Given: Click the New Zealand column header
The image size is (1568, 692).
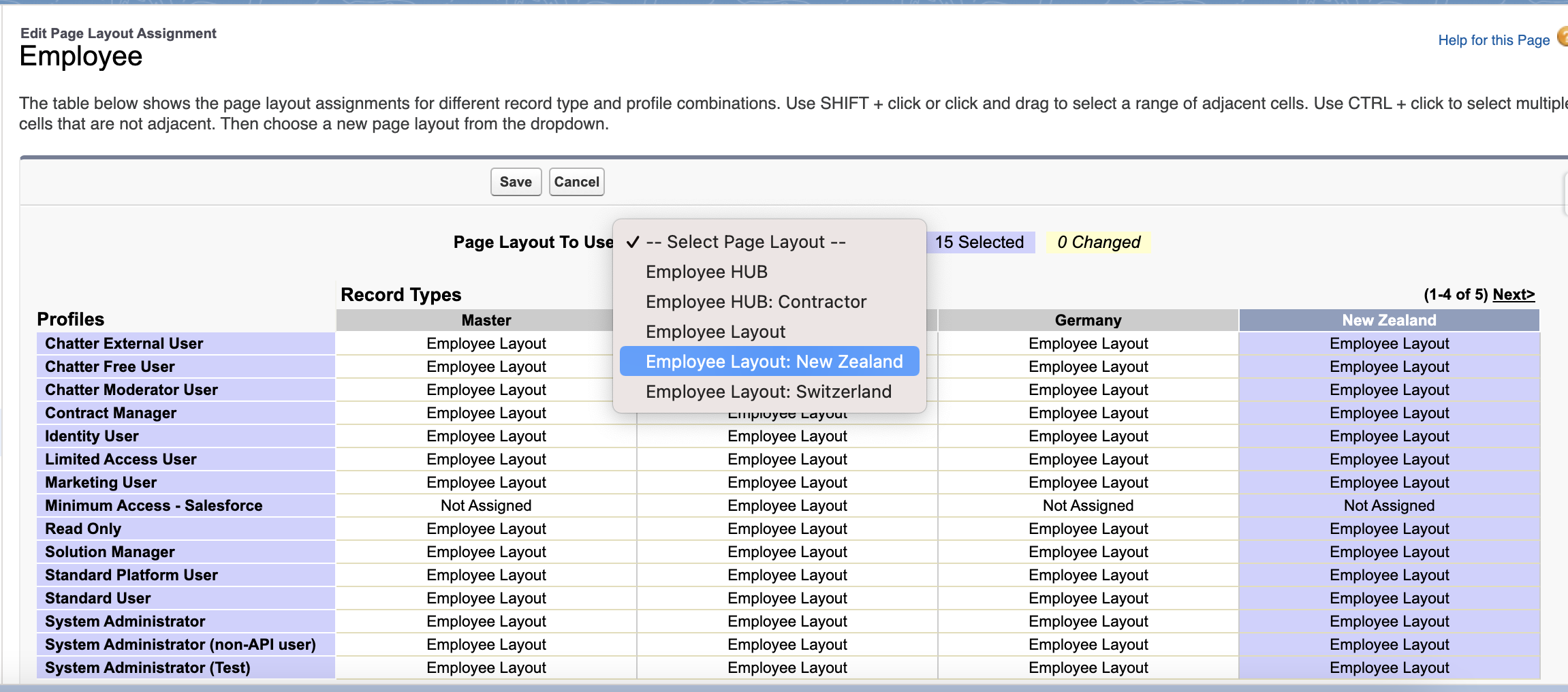Looking at the screenshot, I should [x=1389, y=320].
